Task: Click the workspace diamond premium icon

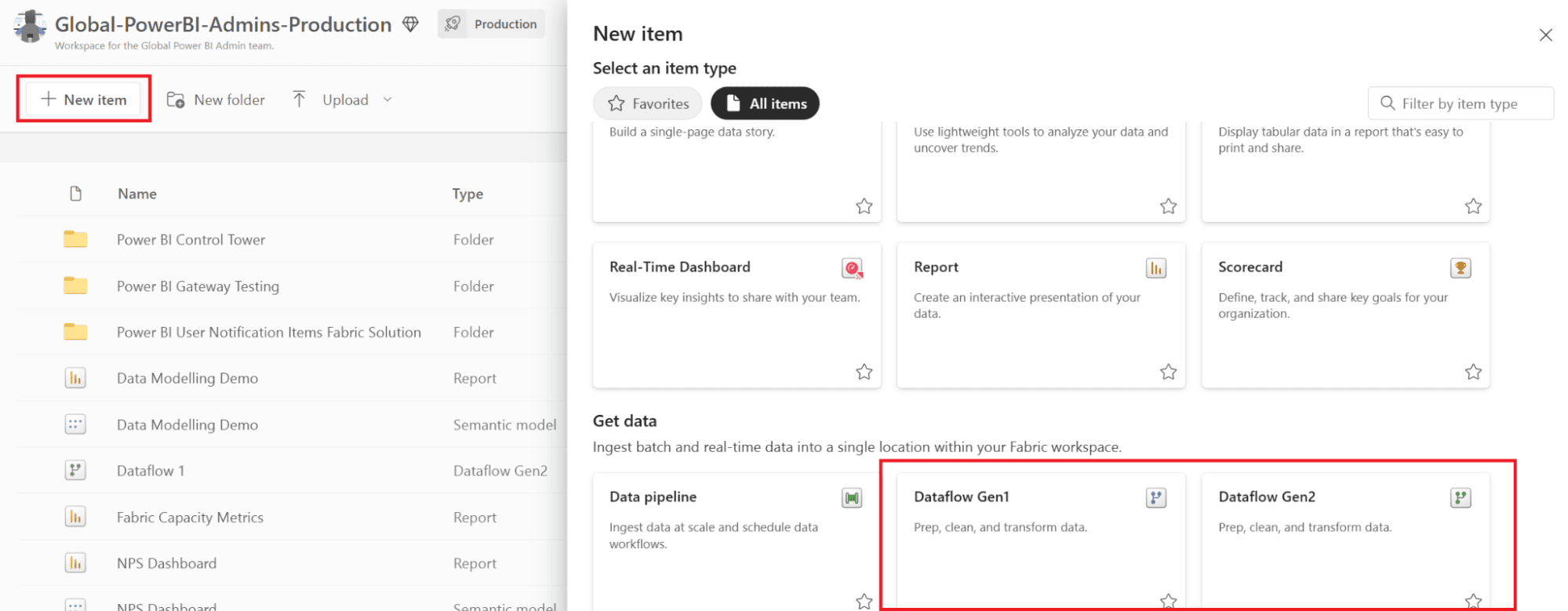Action: (410, 24)
